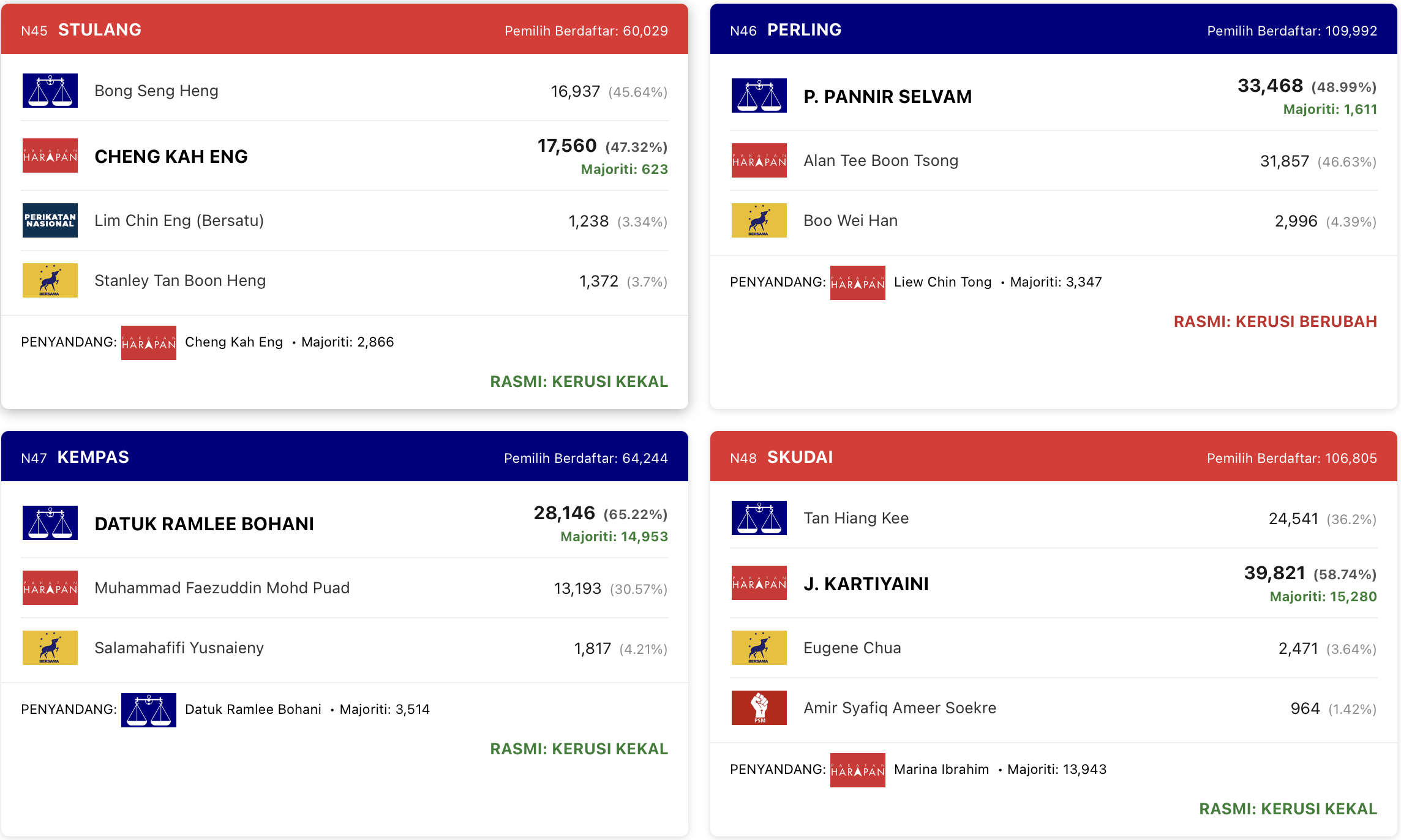Viewport: 1401px width, 840px height.
Task: Click Harapan logo next to incumbent Liew Chin Tong
Action: [x=858, y=283]
